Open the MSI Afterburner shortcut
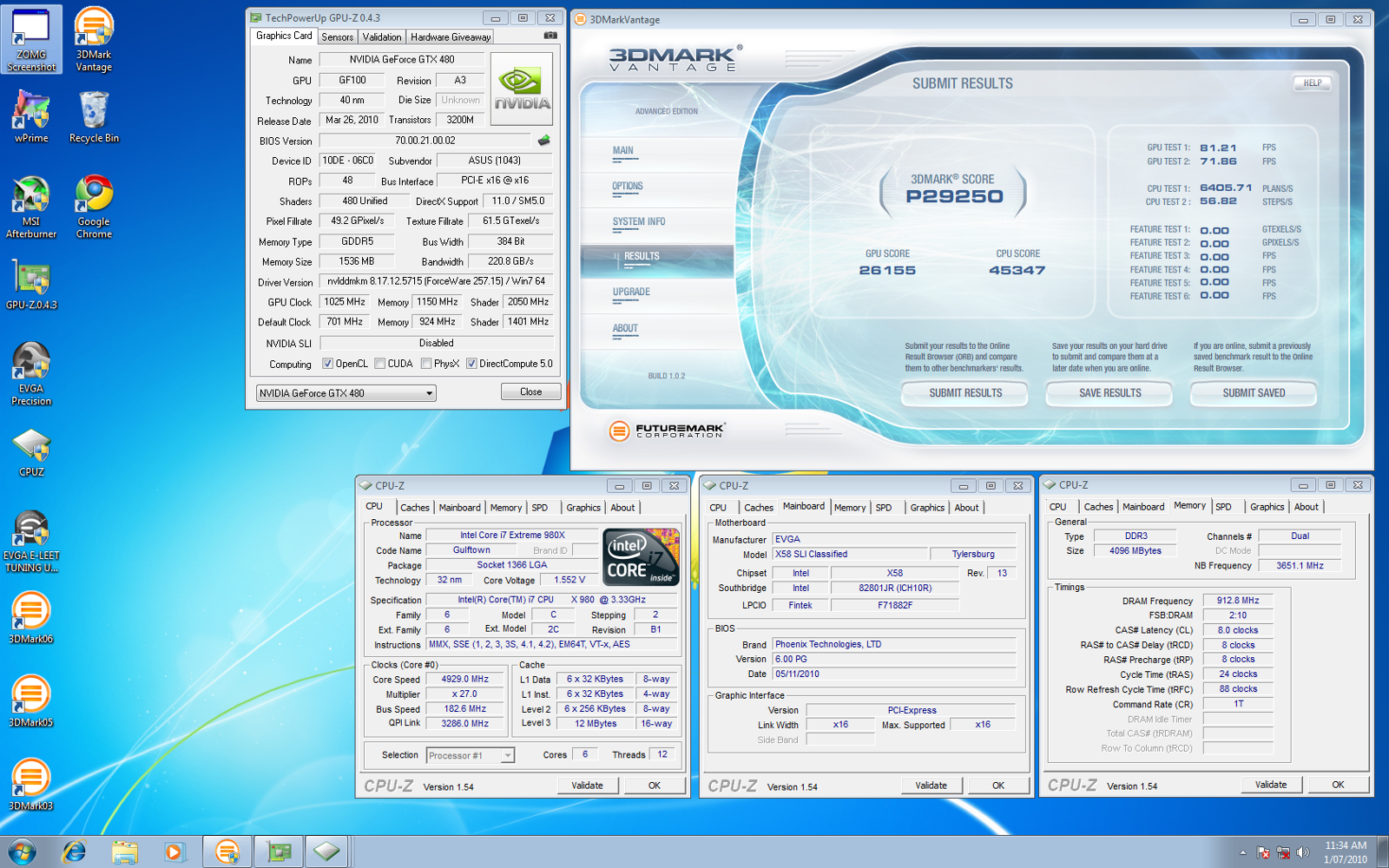Image resolution: width=1389 pixels, height=868 pixels. pos(31,207)
